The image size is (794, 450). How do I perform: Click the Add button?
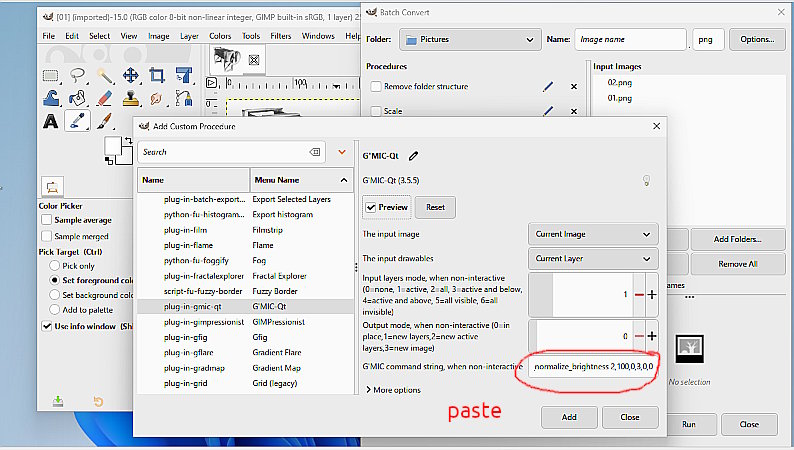pyautogui.click(x=567, y=417)
